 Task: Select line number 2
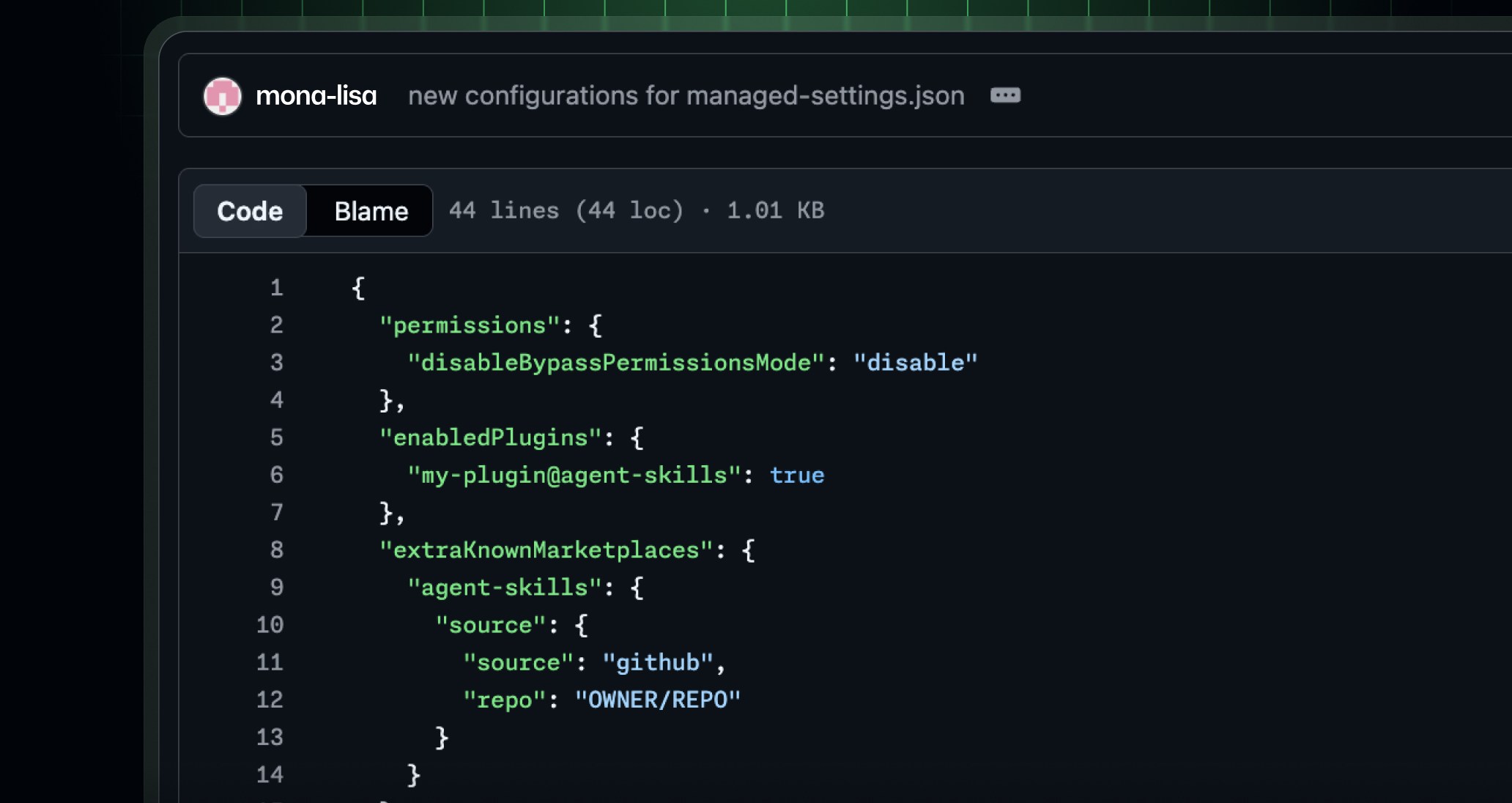276,325
